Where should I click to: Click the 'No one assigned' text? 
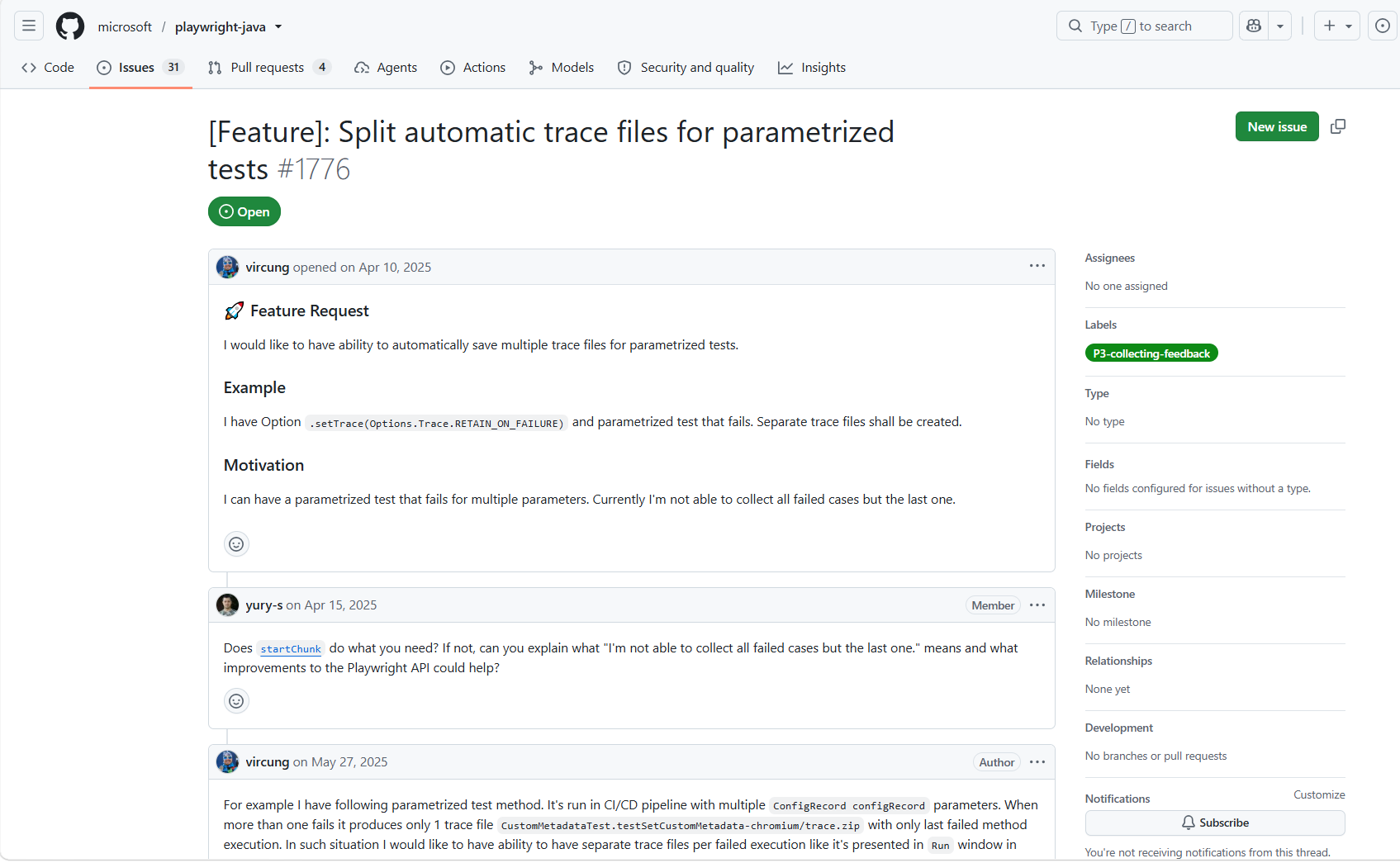point(1127,286)
